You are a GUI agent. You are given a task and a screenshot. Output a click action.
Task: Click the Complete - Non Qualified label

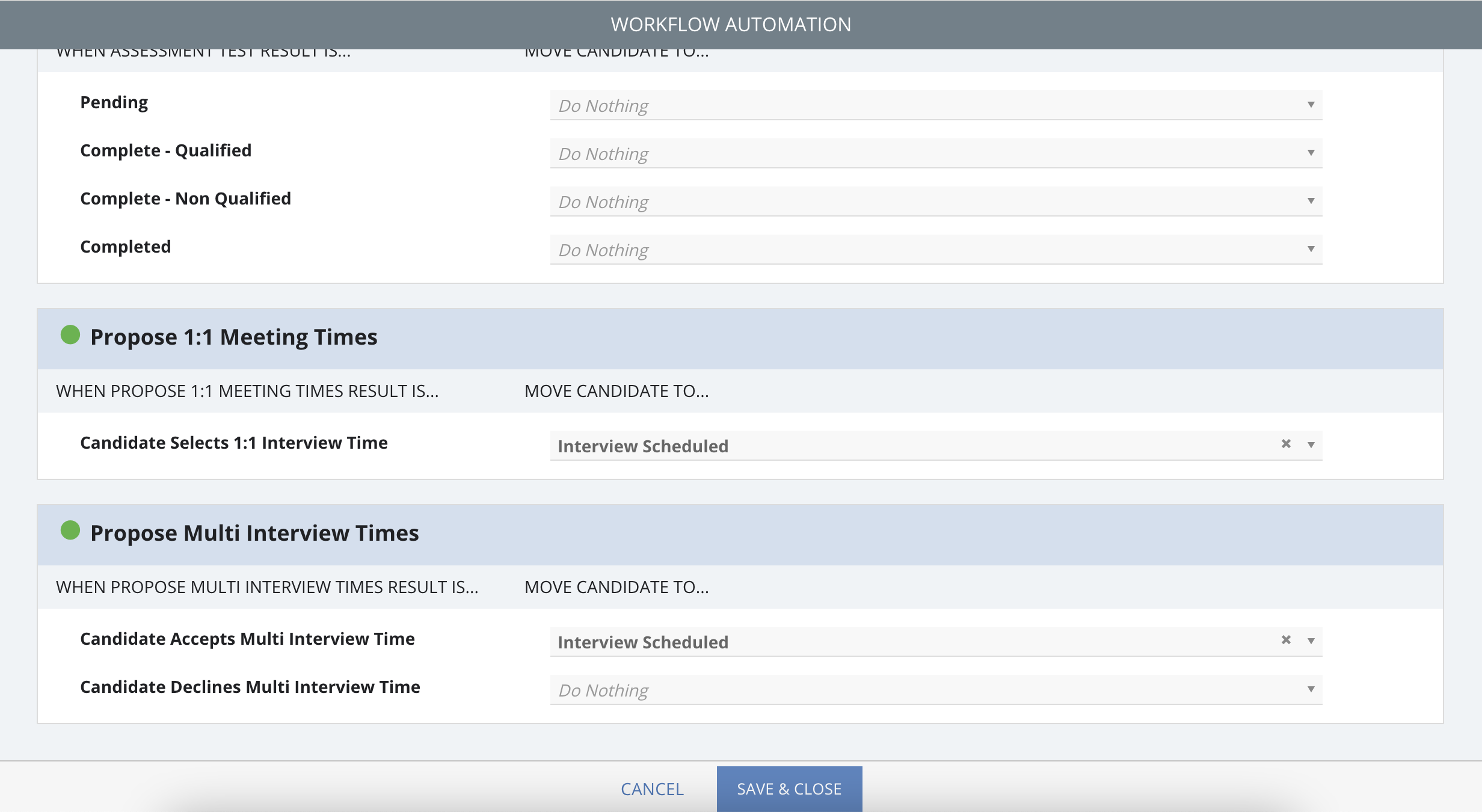click(x=186, y=198)
